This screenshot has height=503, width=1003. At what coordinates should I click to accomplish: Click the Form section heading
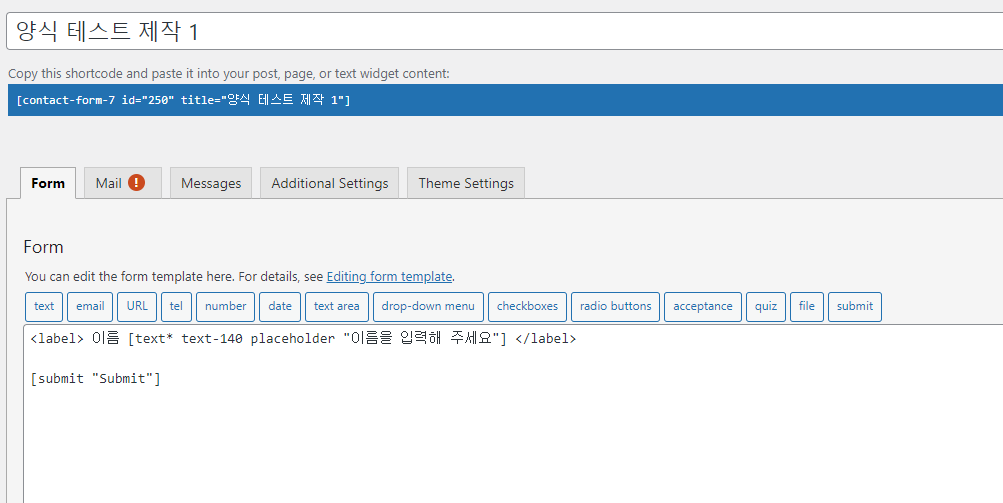point(43,247)
